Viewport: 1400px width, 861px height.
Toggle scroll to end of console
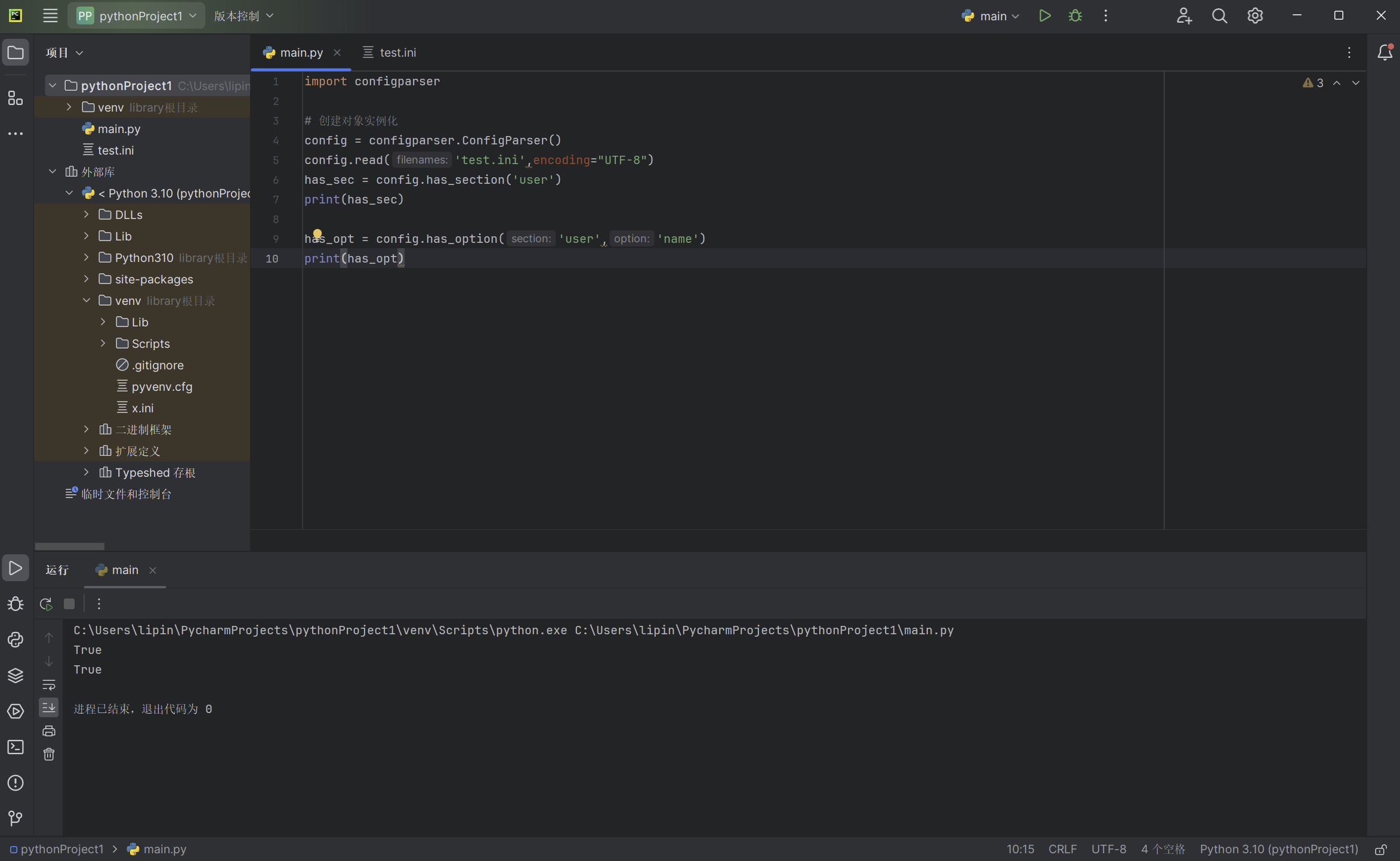(49, 708)
